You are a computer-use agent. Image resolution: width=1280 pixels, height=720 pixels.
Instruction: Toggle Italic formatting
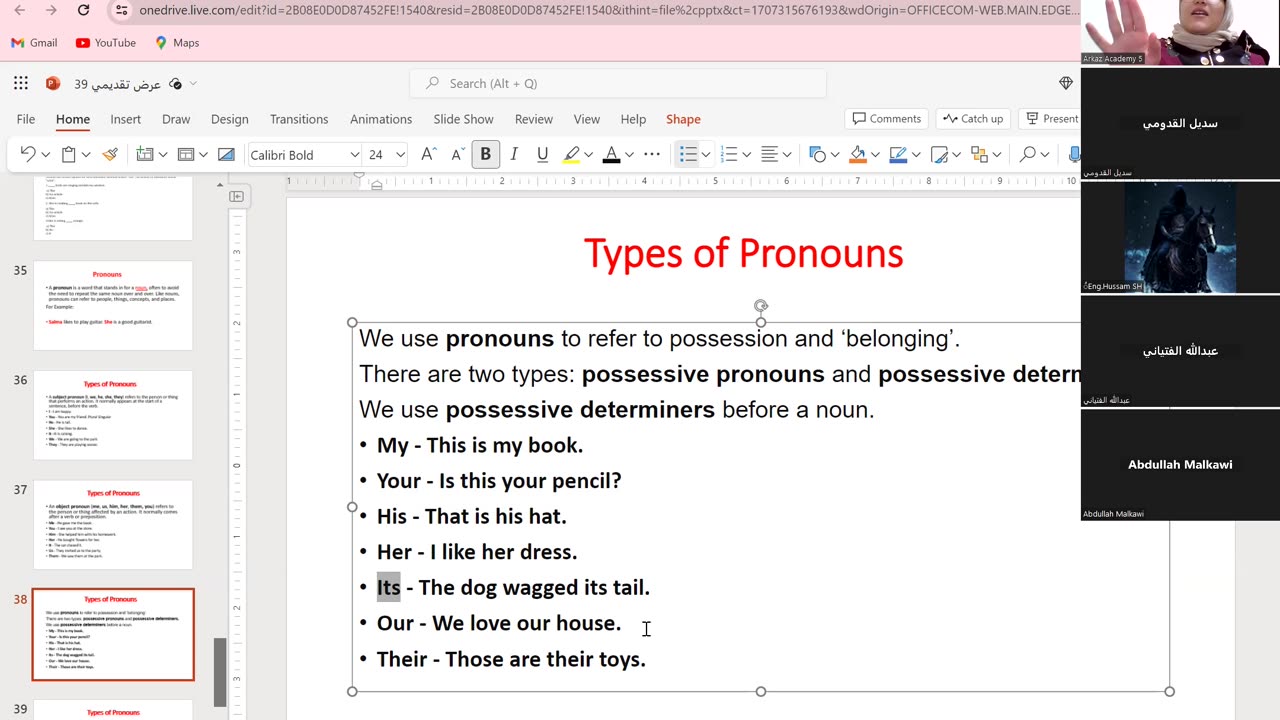pos(514,155)
